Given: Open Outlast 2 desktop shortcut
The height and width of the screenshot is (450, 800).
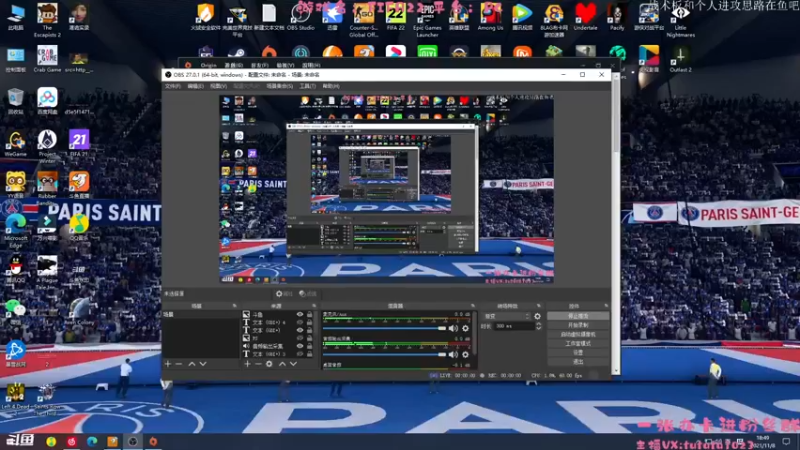Looking at the screenshot, I should tap(681, 59).
